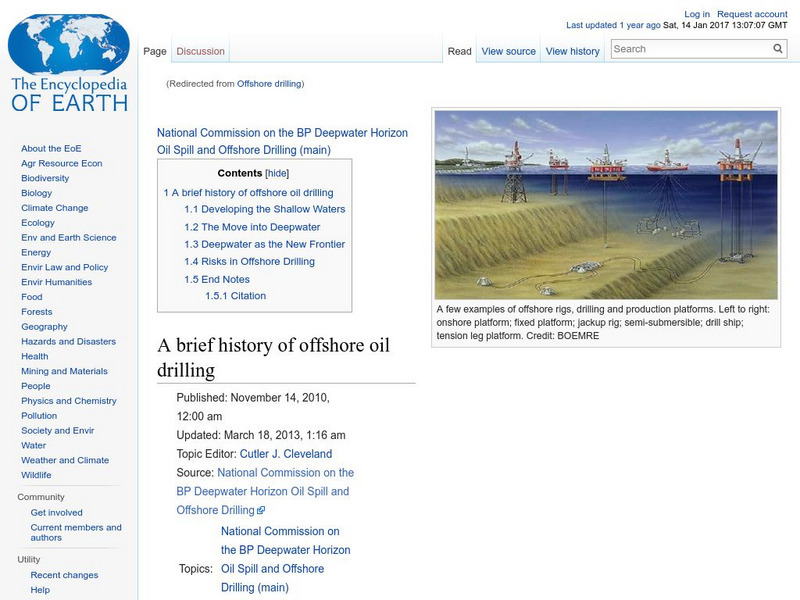
Task: Jump to 1.4 Risks in Offshore Drilling
Action: pyautogui.click(x=249, y=262)
